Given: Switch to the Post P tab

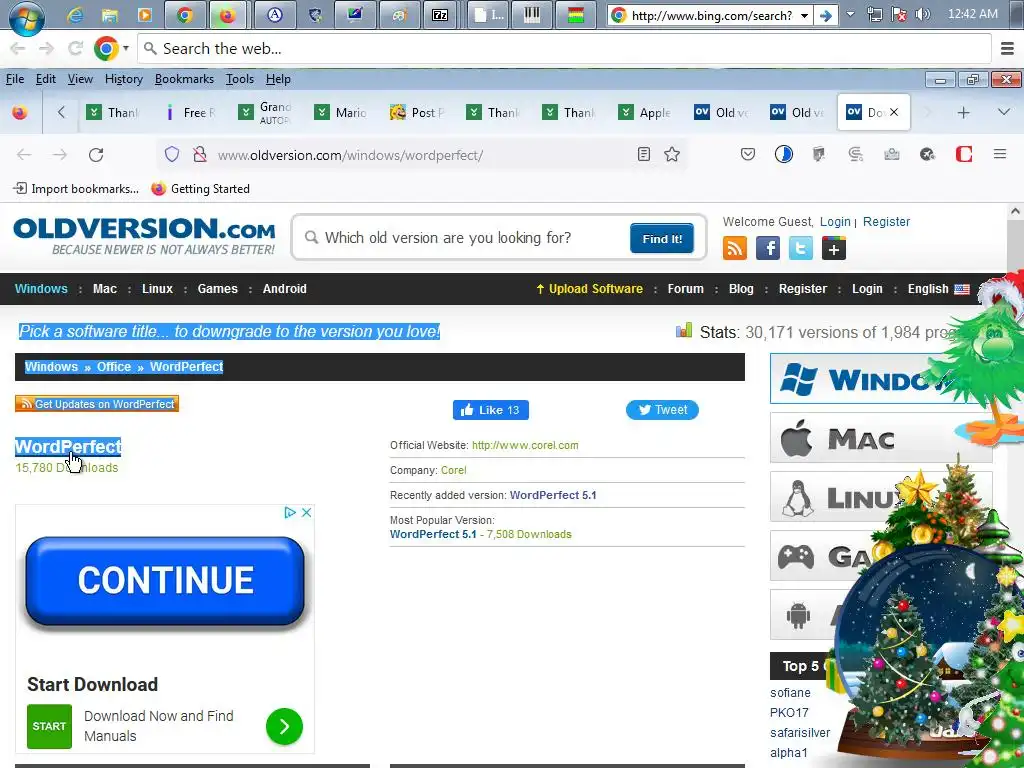Looking at the screenshot, I should coord(417,112).
